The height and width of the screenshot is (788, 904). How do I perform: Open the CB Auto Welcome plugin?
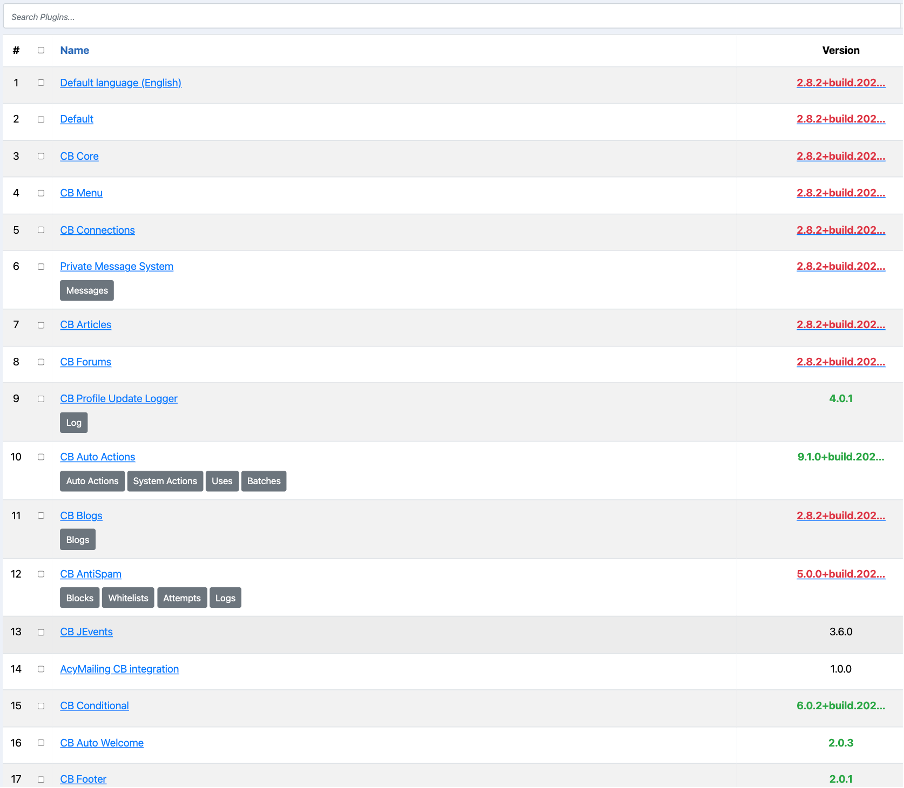point(101,743)
